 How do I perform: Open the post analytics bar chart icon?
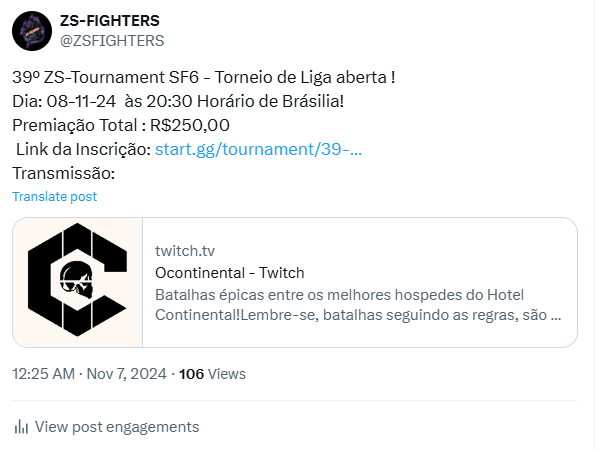click(21, 427)
